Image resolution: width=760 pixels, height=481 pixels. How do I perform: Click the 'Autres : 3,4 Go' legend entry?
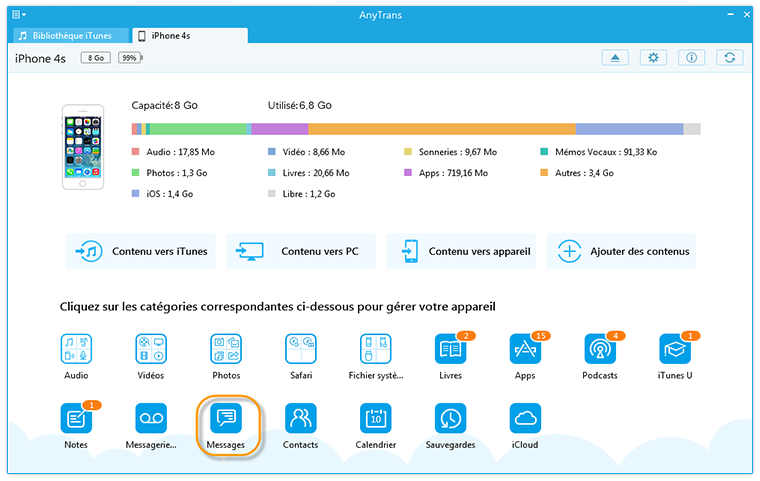pyautogui.click(x=577, y=173)
